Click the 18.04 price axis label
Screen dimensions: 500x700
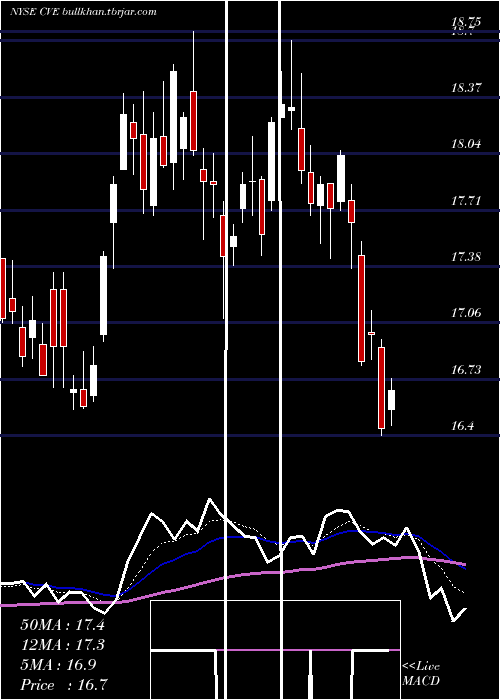coord(466,144)
